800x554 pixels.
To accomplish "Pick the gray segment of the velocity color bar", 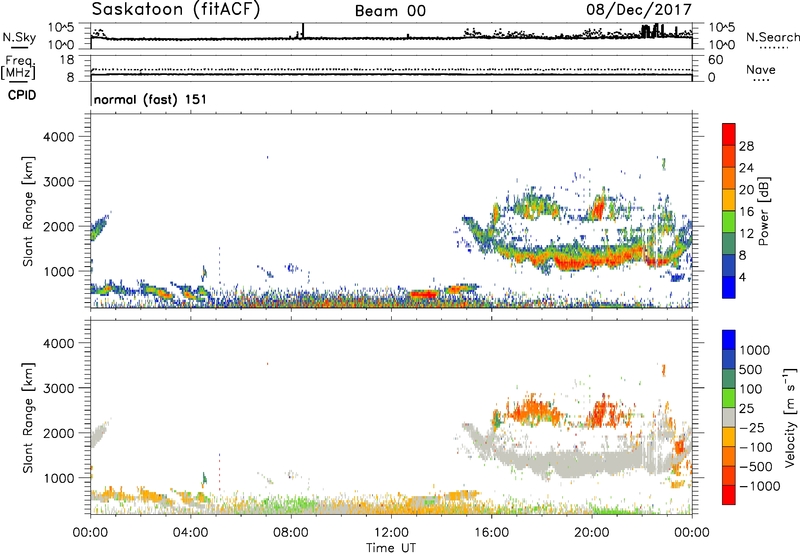I will (729, 418).
